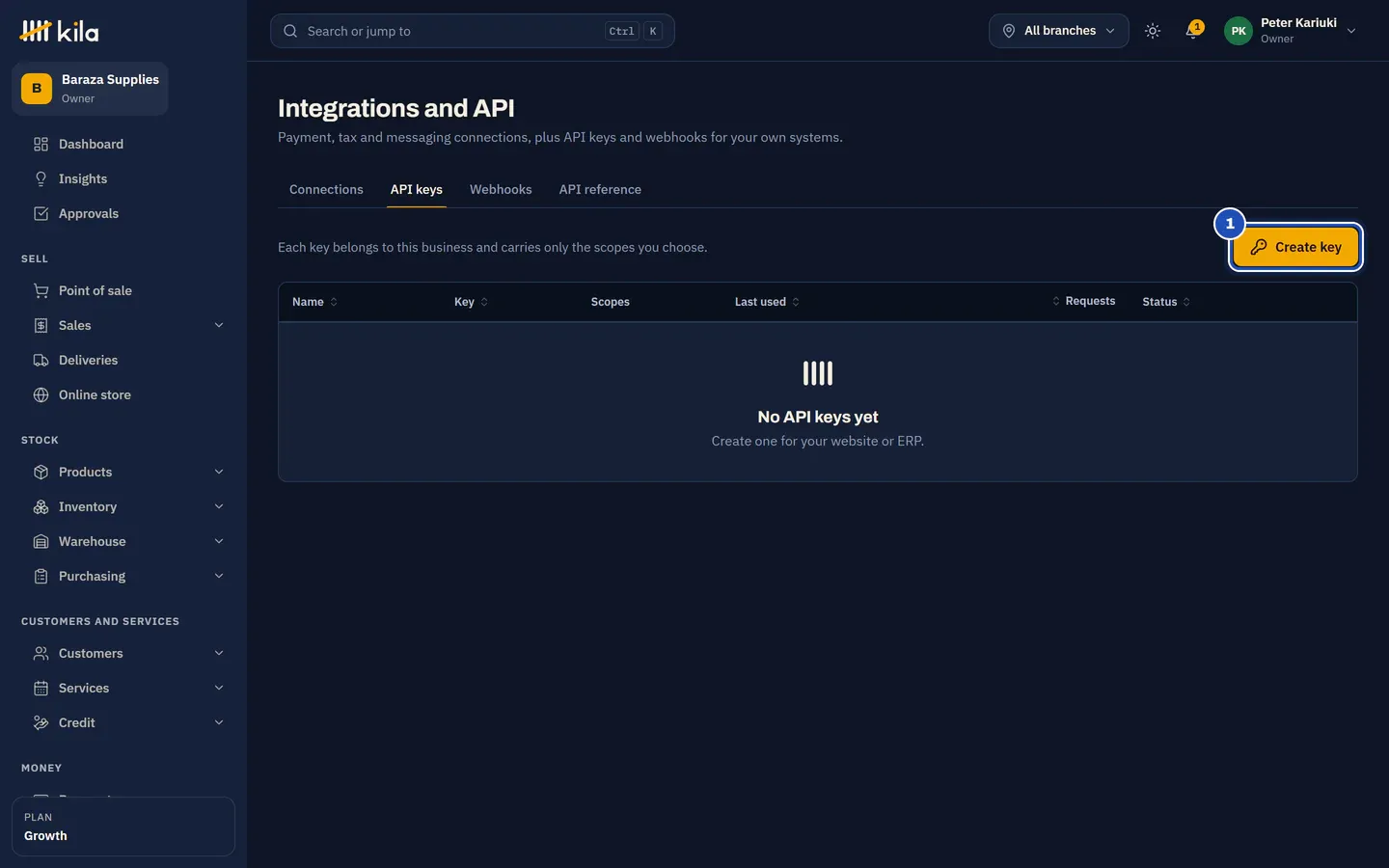Expand the Credit submenu chevron
This screenshot has height=868, width=1389.
219,722
